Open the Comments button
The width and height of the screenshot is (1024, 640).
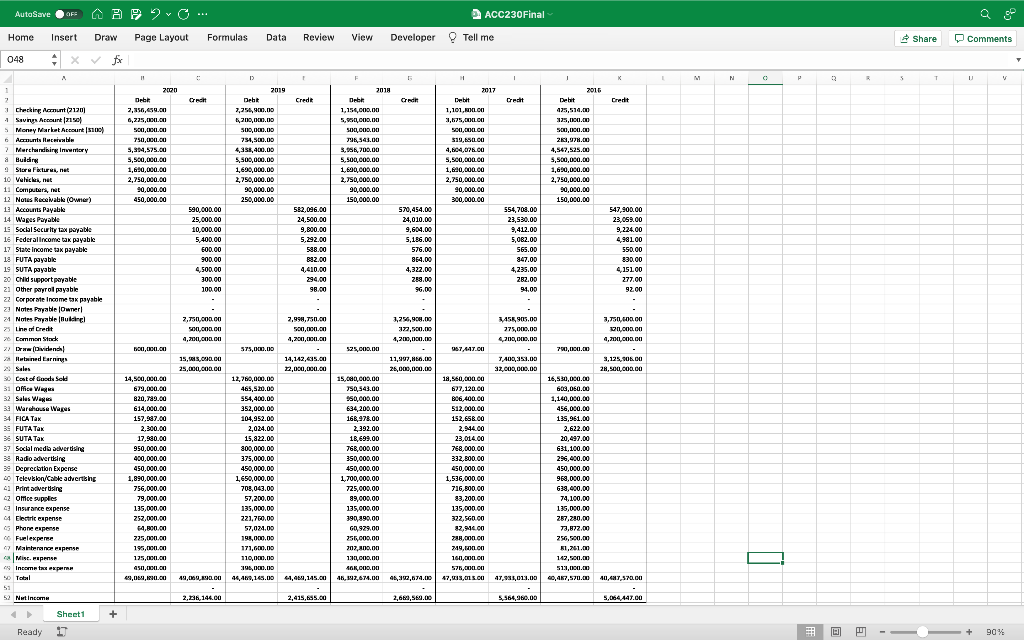pyautogui.click(x=982, y=36)
